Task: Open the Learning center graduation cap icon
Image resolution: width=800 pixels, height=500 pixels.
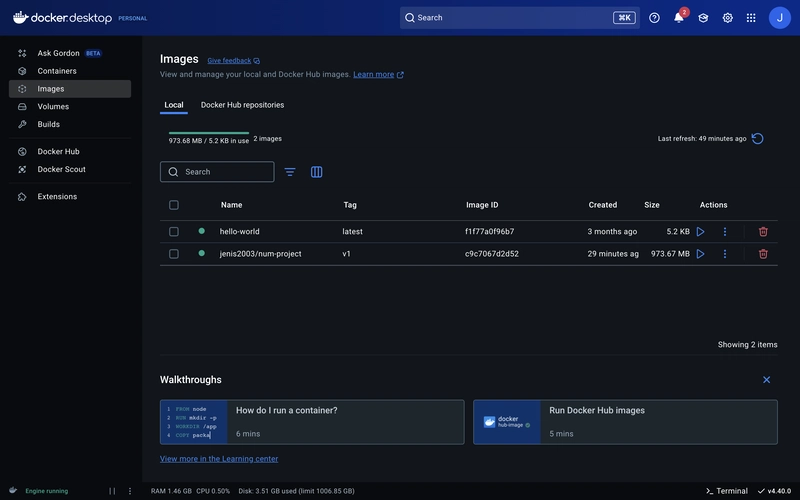Action: [703, 18]
